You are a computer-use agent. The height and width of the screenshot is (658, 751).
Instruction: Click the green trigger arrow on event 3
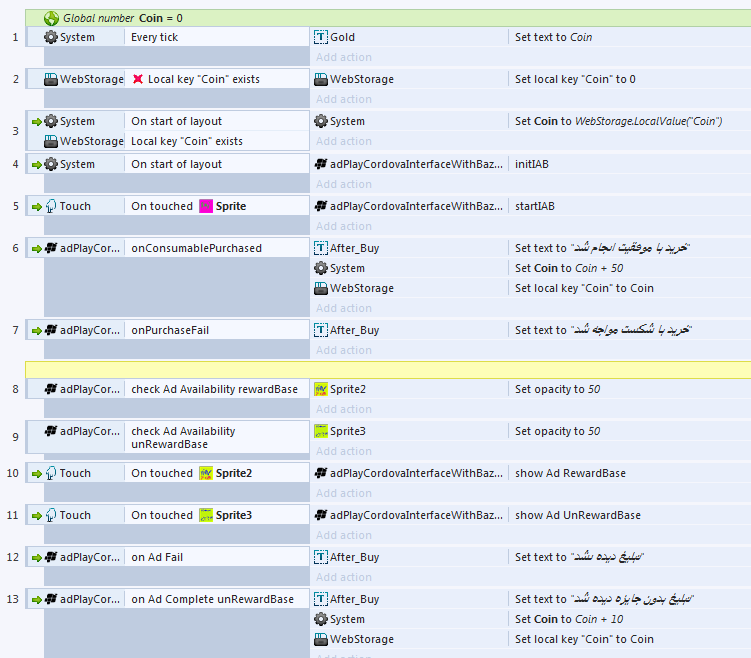coord(36,122)
